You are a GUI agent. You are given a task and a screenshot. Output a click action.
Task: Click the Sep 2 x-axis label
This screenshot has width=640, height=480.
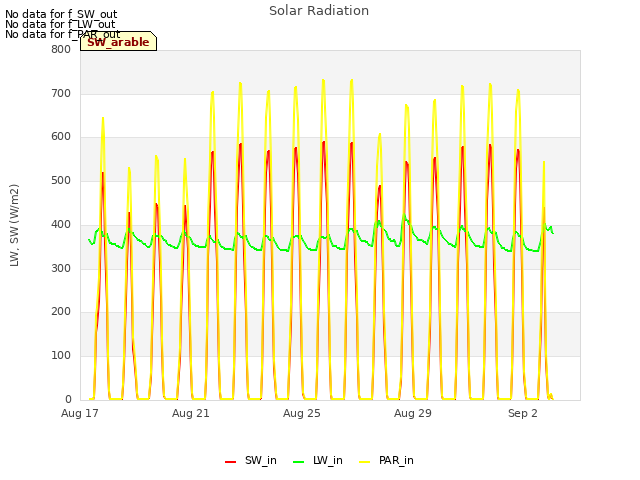523,413
